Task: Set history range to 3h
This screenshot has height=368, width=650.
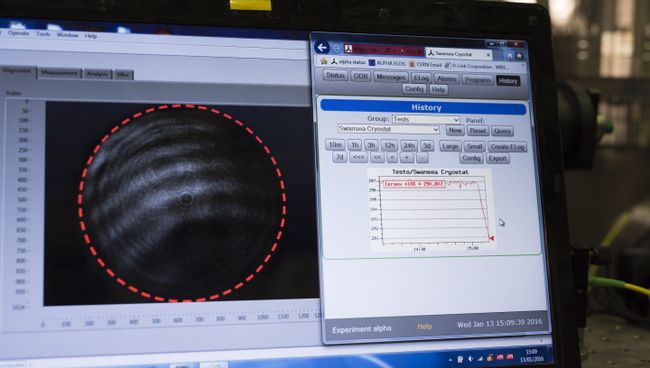Action: tap(371, 145)
